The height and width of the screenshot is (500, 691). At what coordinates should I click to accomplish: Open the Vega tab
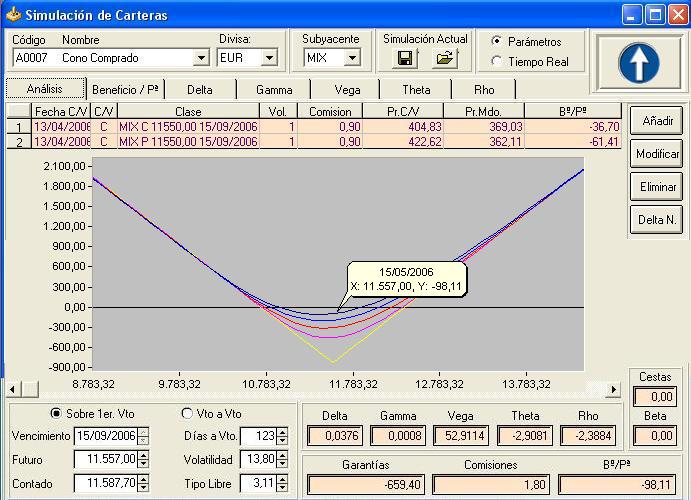coord(347,89)
